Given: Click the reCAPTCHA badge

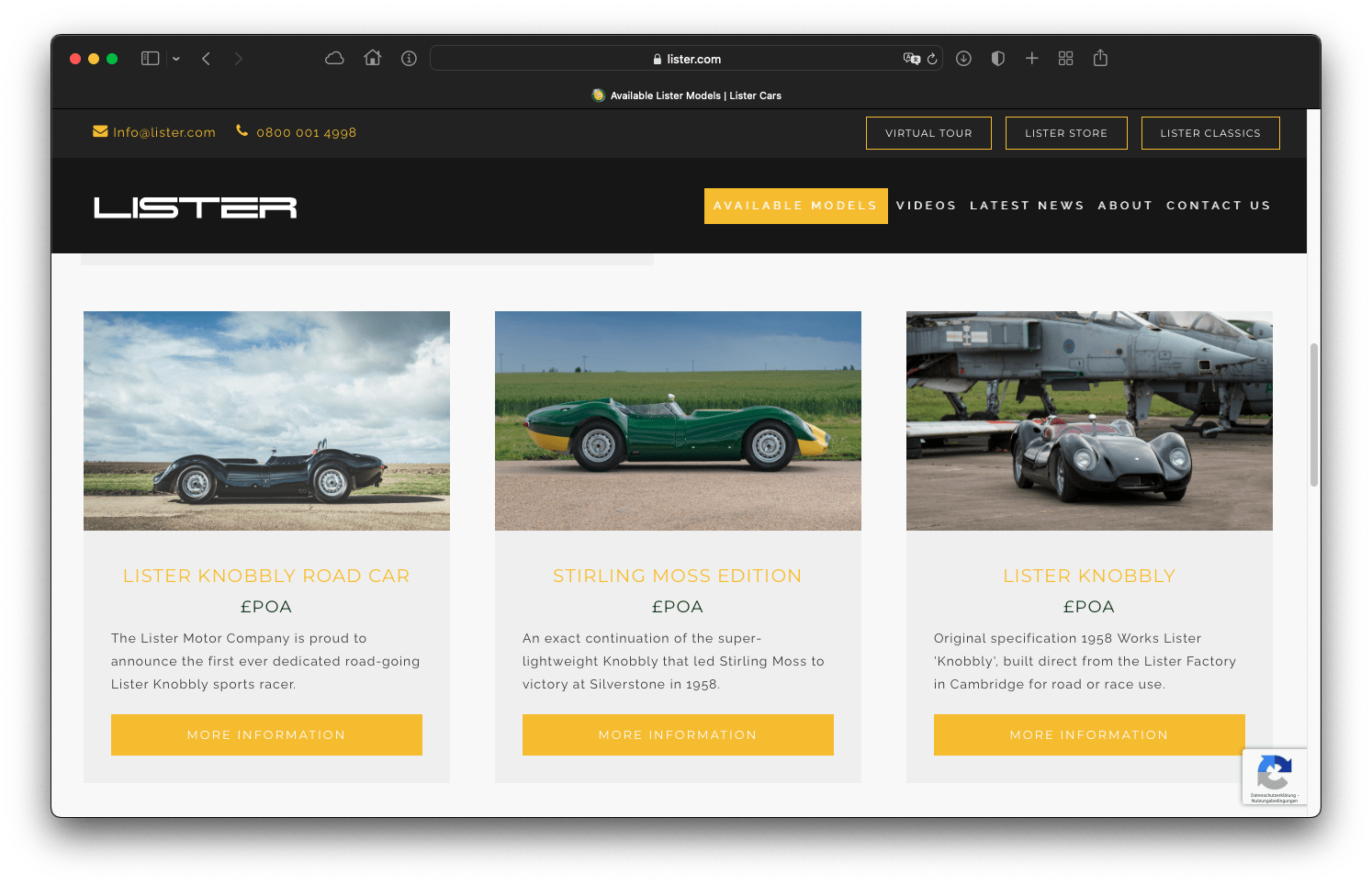Looking at the screenshot, I should (1275, 777).
